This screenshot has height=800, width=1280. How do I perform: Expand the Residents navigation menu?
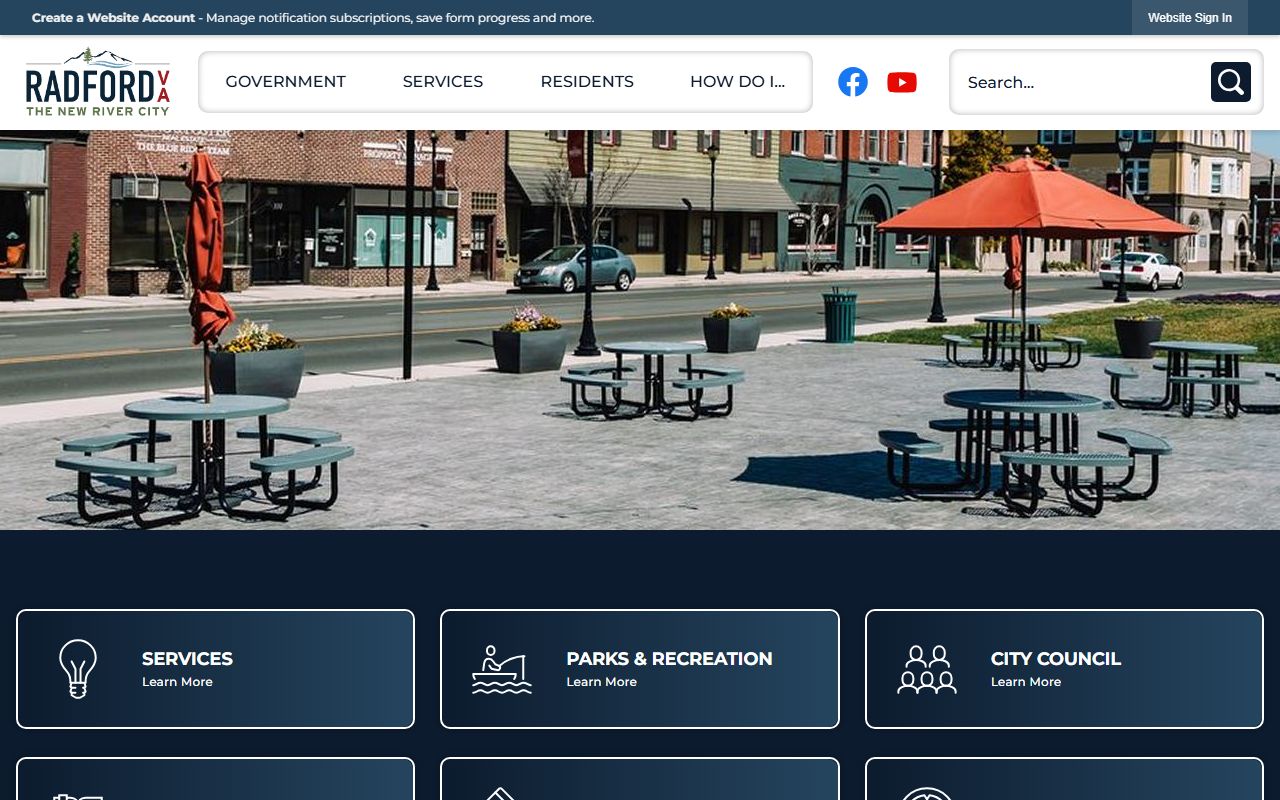pos(587,82)
